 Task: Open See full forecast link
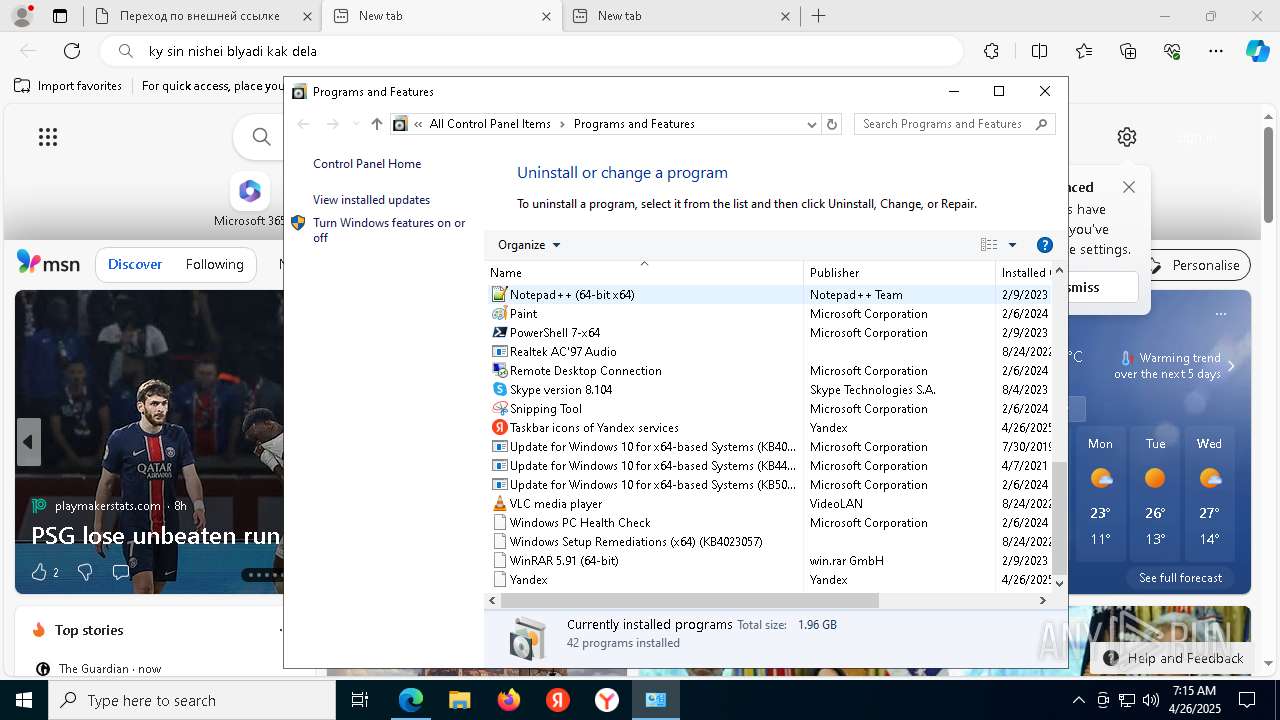click(1180, 578)
